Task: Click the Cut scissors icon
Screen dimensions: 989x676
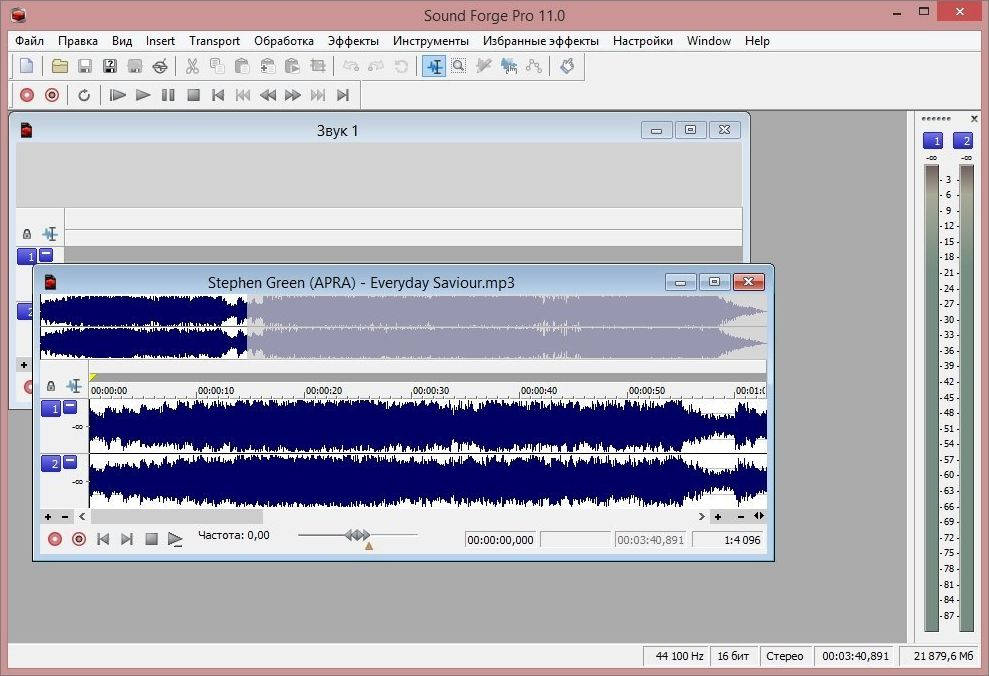Action: click(x=192, y=66)
